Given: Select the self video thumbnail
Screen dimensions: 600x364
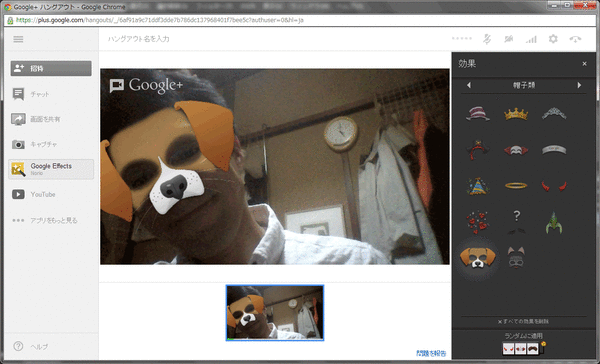Looking at the screenshot, I should click(275, 313).
